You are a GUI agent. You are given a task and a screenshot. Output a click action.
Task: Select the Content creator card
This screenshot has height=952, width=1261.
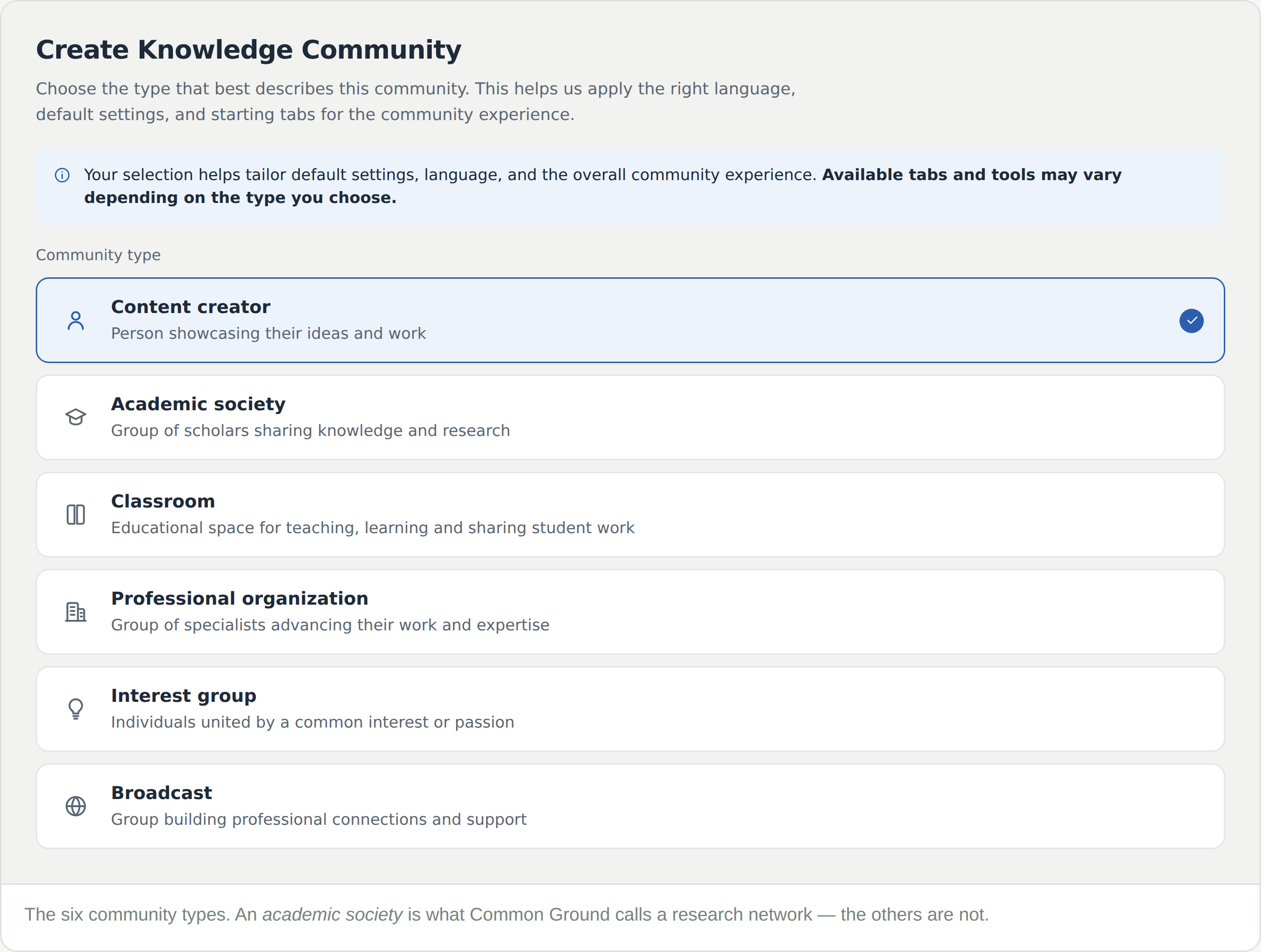click(x=630, y=320)
